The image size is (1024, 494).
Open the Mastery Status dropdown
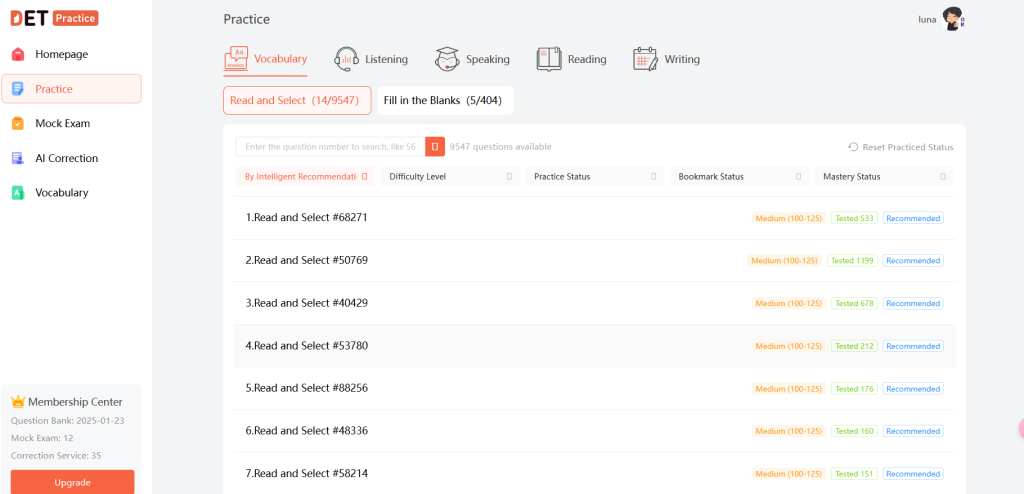click(x=883, y=177)
